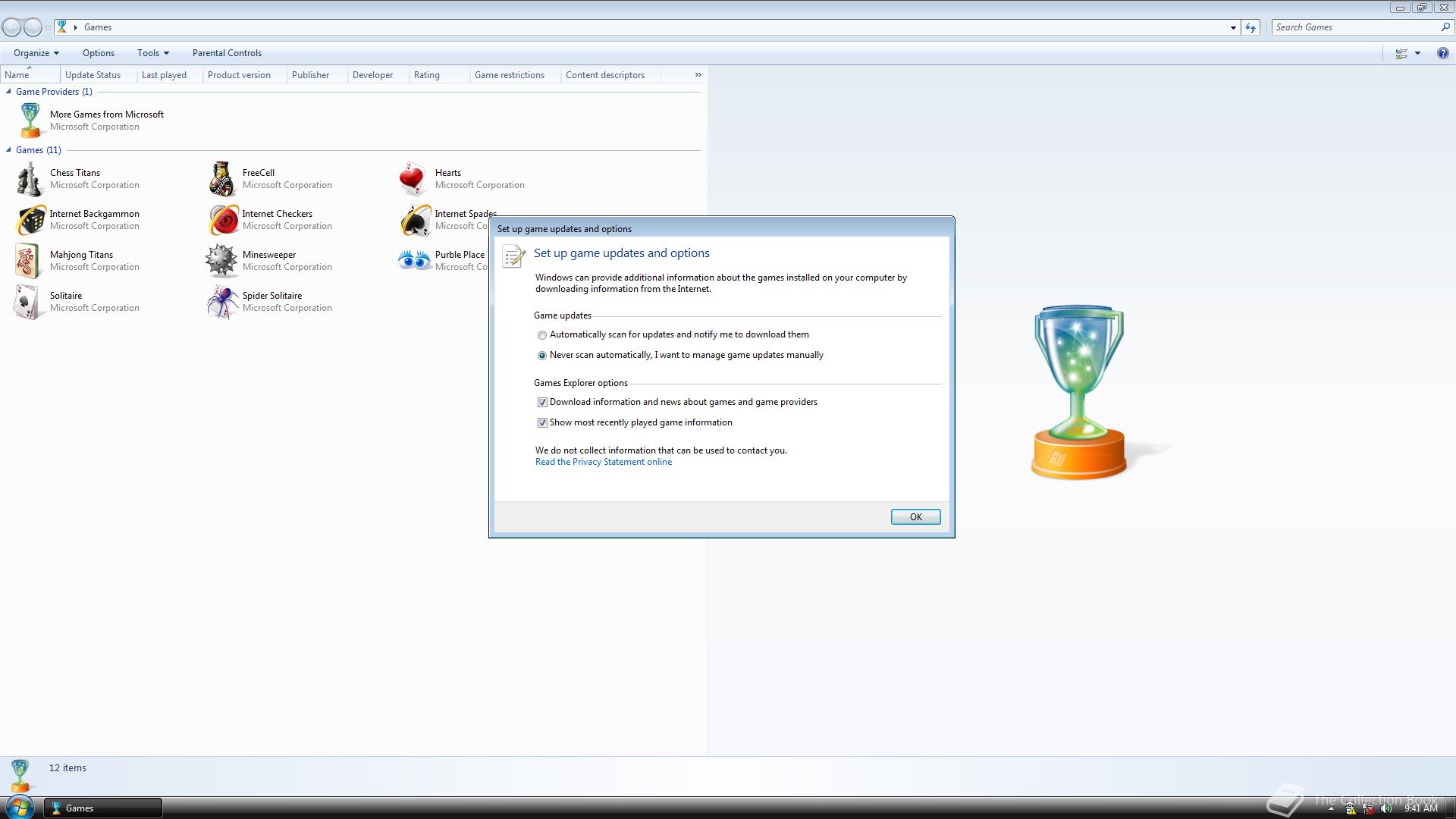Click the Search Games input field
This screenshot has width=1456, height=819.
[x=1355, y=27]
